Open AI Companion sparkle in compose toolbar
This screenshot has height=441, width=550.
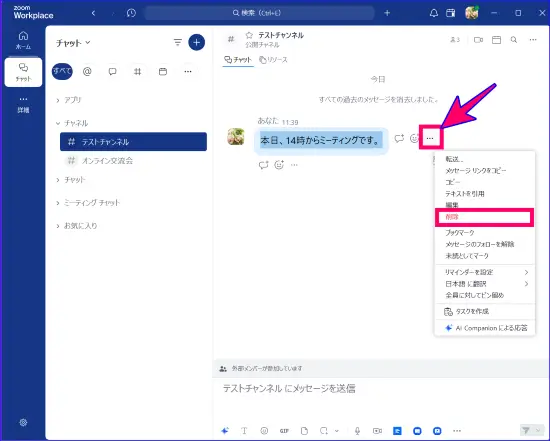(x=225, y=430)
